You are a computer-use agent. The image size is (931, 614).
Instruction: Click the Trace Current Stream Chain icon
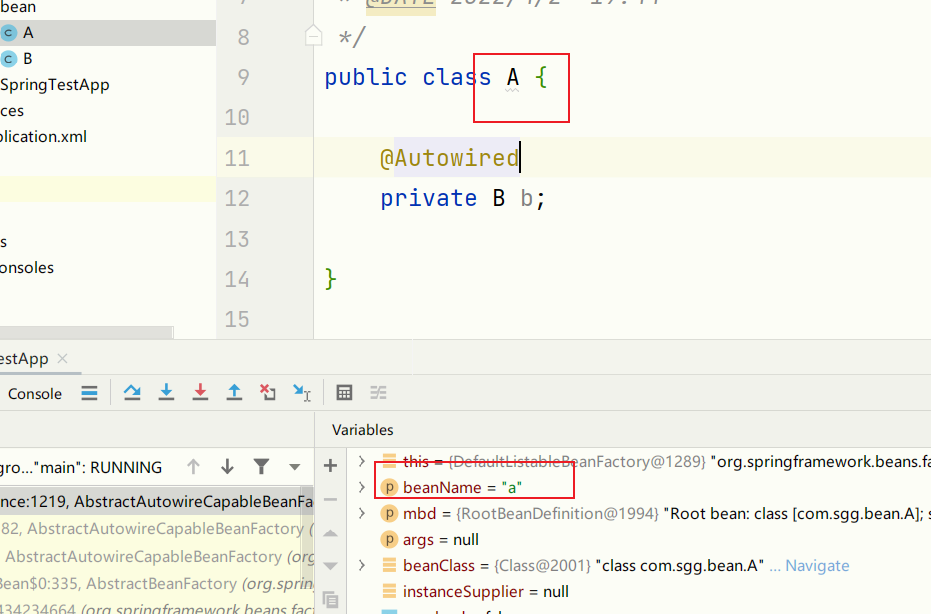pyautogui.click(x=378, y=393)
